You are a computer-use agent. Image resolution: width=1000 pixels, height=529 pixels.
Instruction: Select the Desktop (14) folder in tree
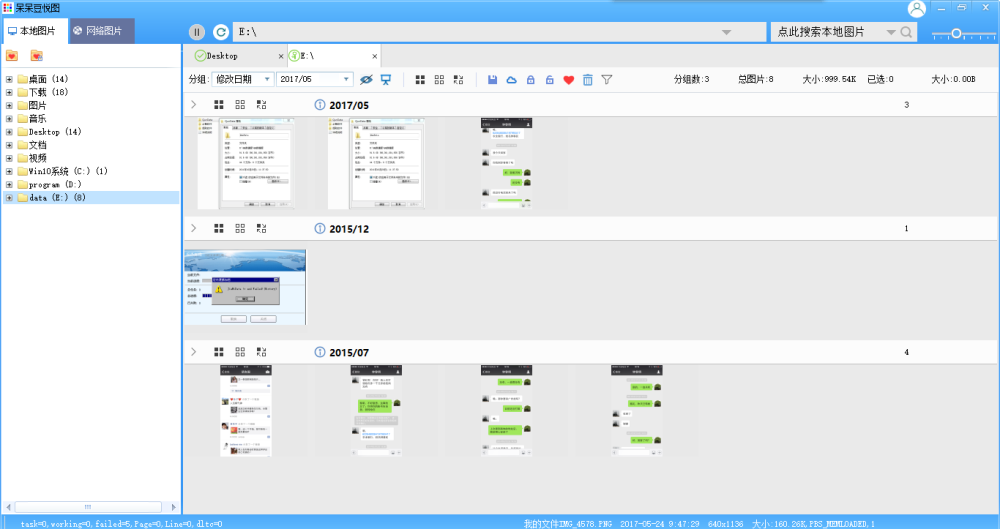[x=54, y=132]
